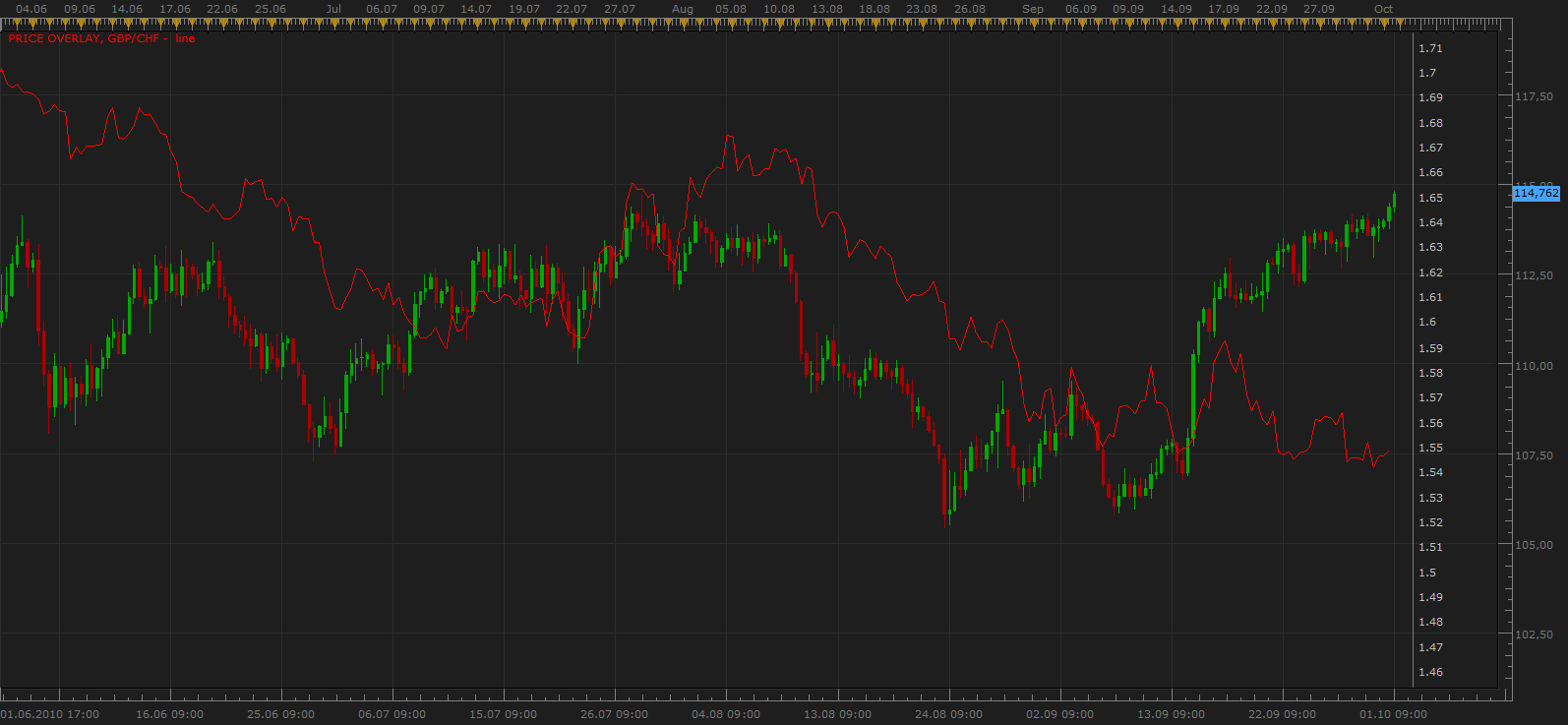
Task: Click the '22.09 09:00' bottom axis label
Action: 1282,714
